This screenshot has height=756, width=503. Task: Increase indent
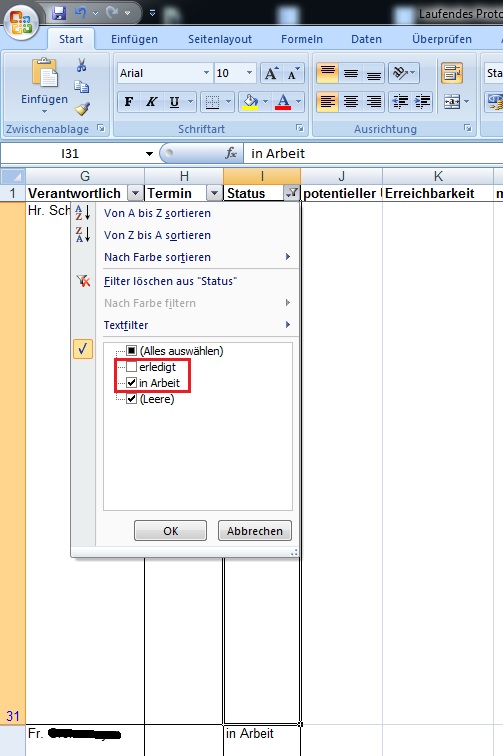coord(423,102)
